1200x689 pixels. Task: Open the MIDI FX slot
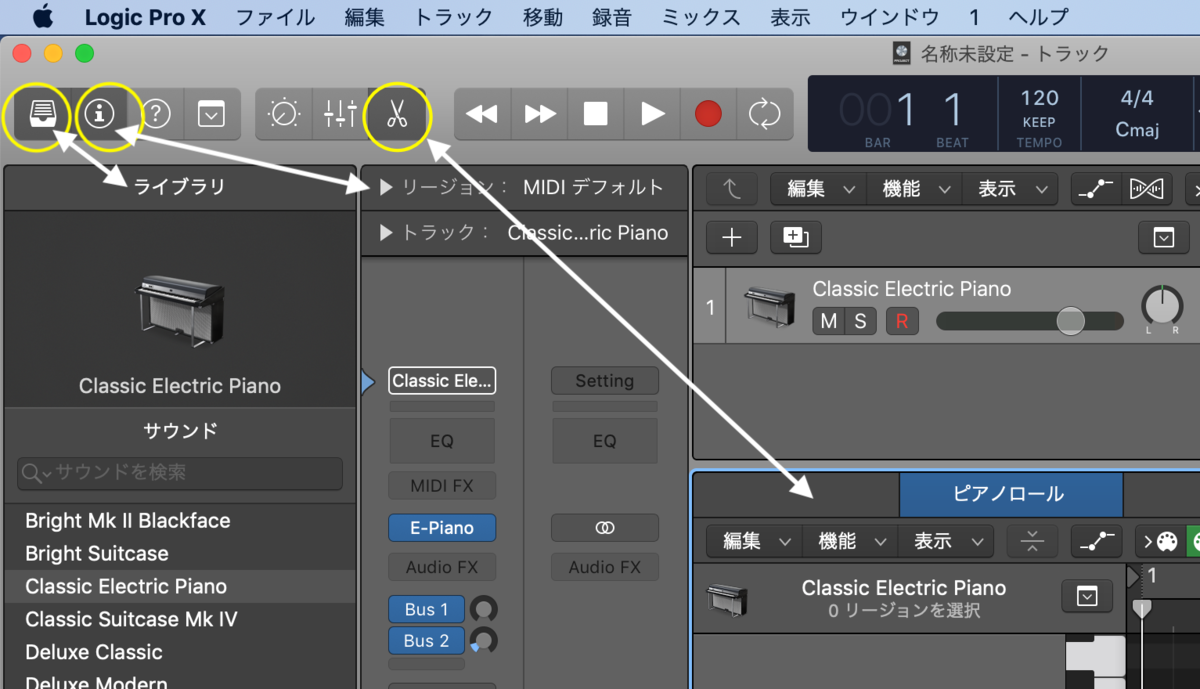tap(442, 486)
